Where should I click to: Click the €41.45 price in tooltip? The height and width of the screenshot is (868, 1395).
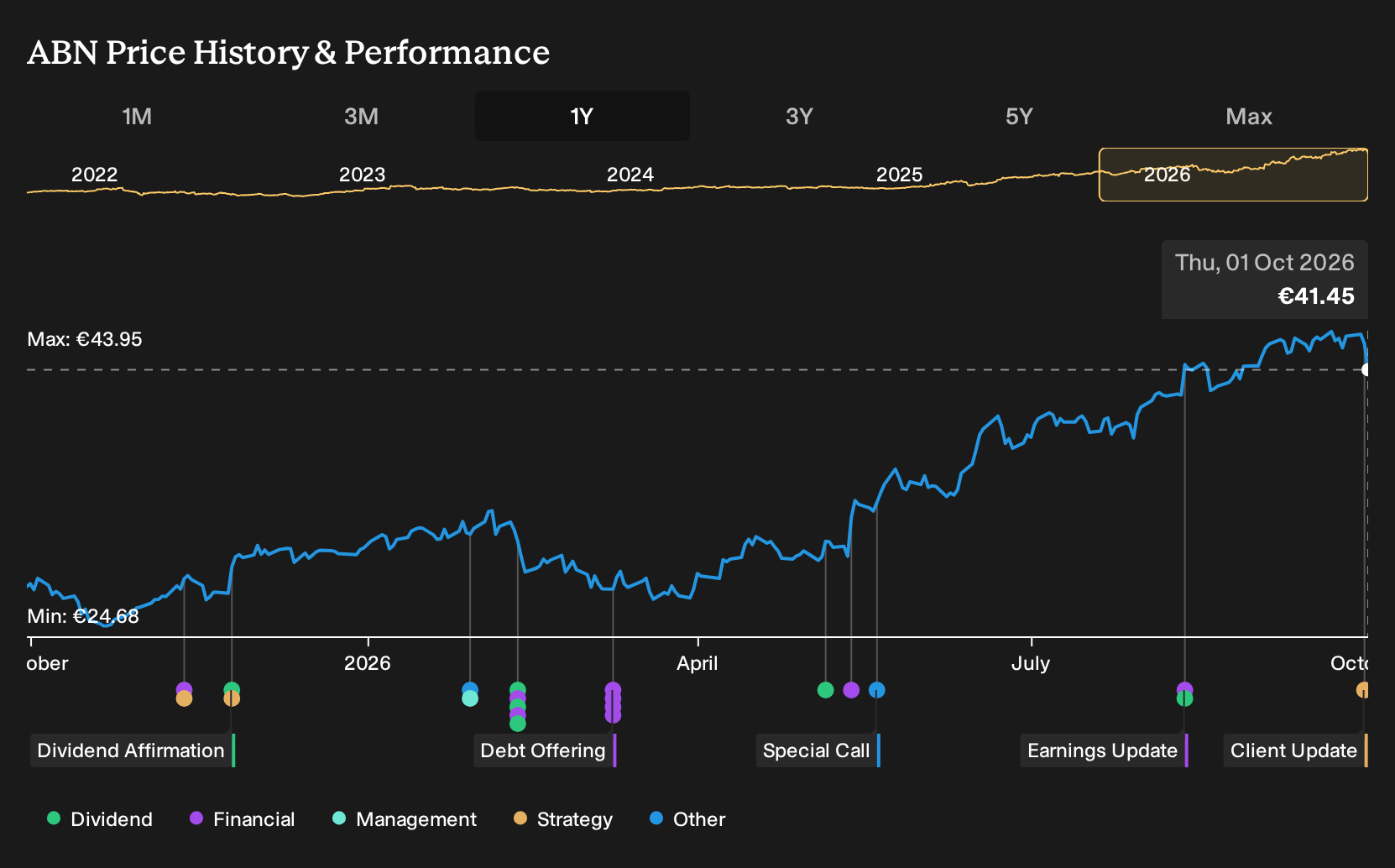point(1316,296)
